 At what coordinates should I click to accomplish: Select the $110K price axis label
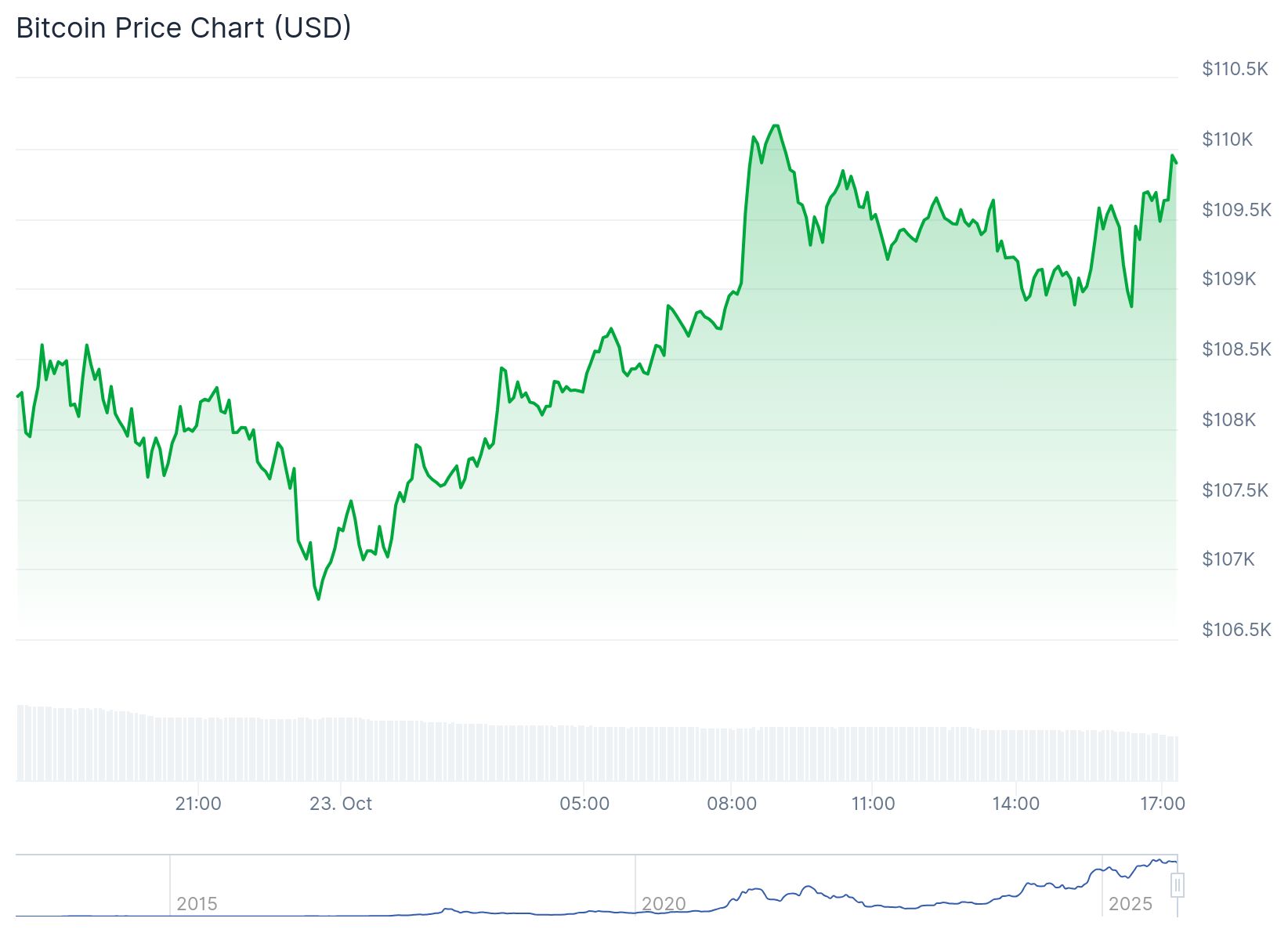(1228, 139)
